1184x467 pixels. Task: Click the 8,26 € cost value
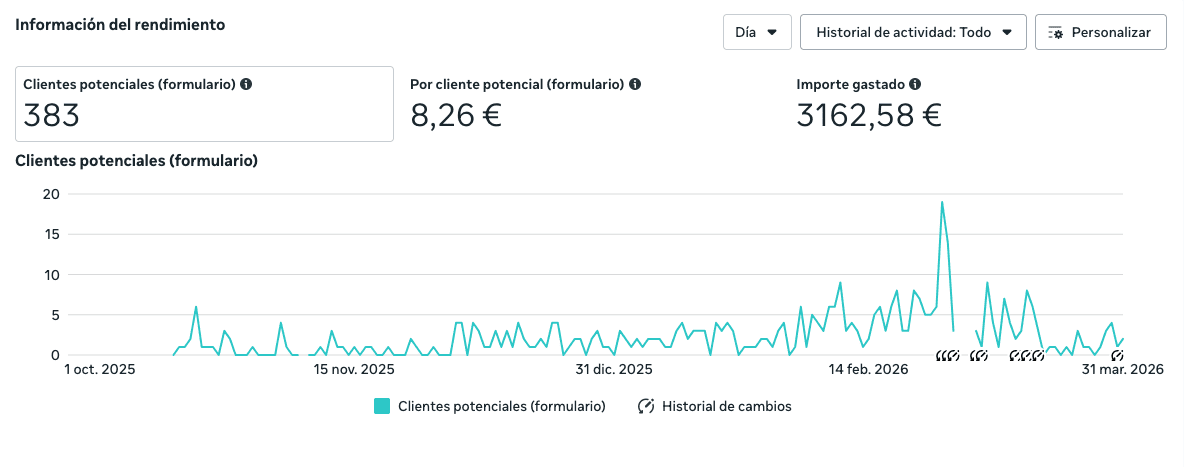pos(456,116)
